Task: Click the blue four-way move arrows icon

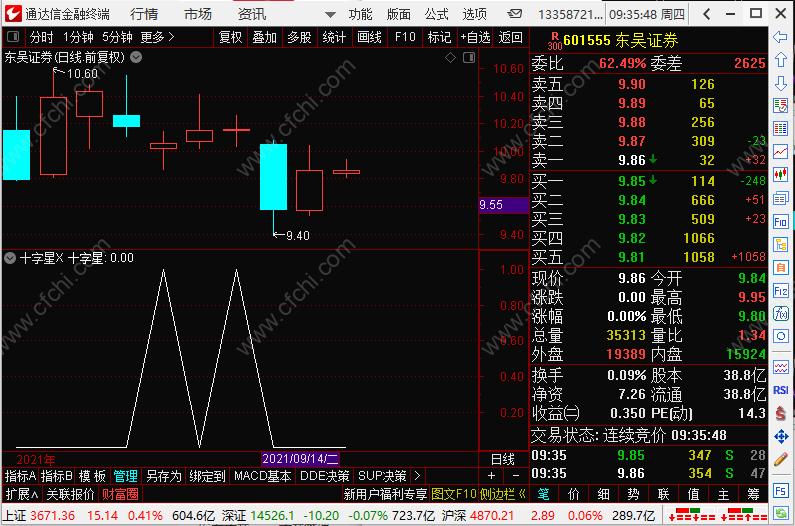Action: pos(780,437)
